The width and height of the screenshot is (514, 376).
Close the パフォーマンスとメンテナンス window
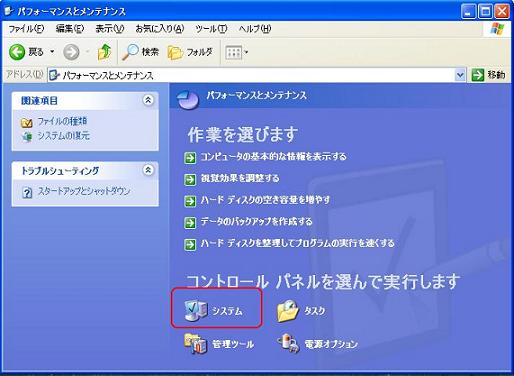click(x=502, y=12)
